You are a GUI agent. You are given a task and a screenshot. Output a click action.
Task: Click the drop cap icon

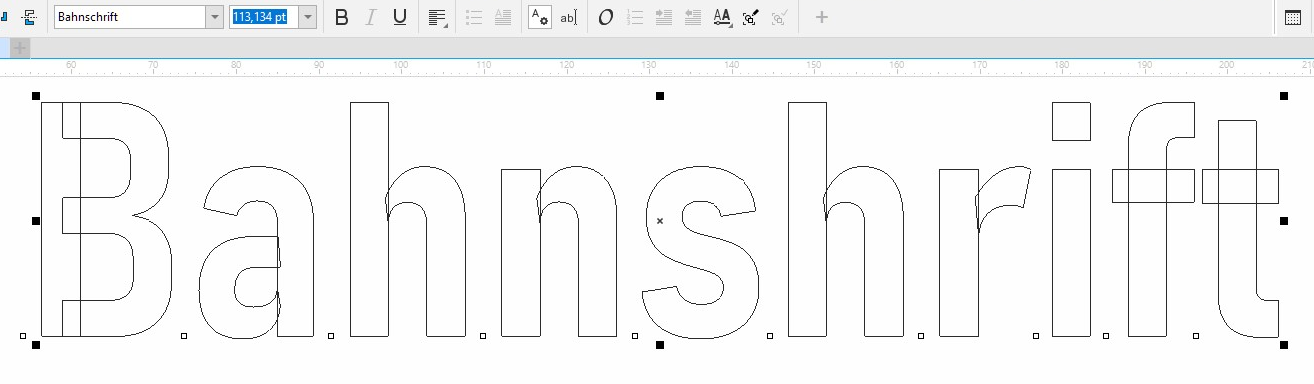coord(503,17)
